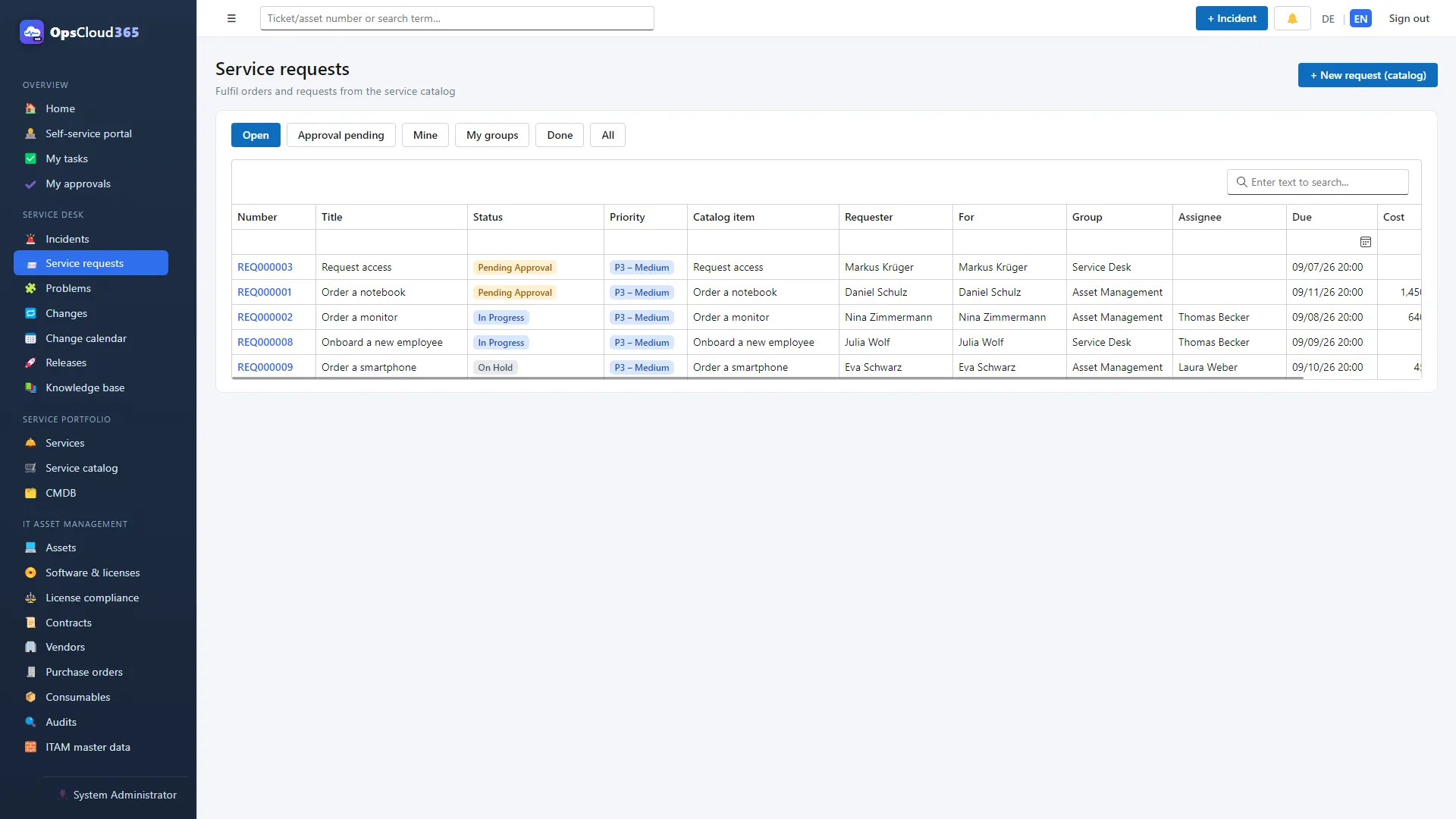Click the My approvals icon

(30, 184)
